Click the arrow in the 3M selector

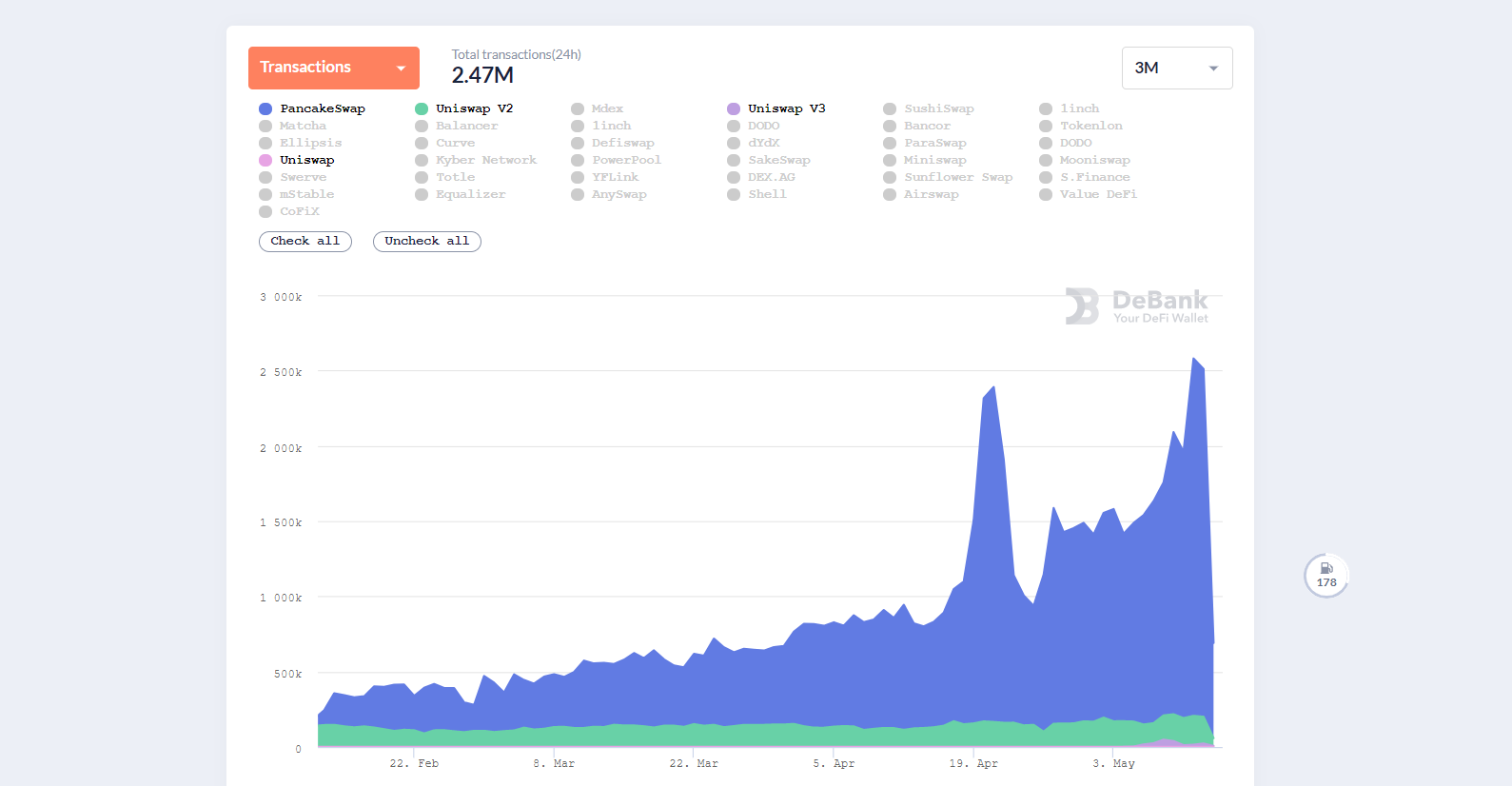[x=1213, y=69]
